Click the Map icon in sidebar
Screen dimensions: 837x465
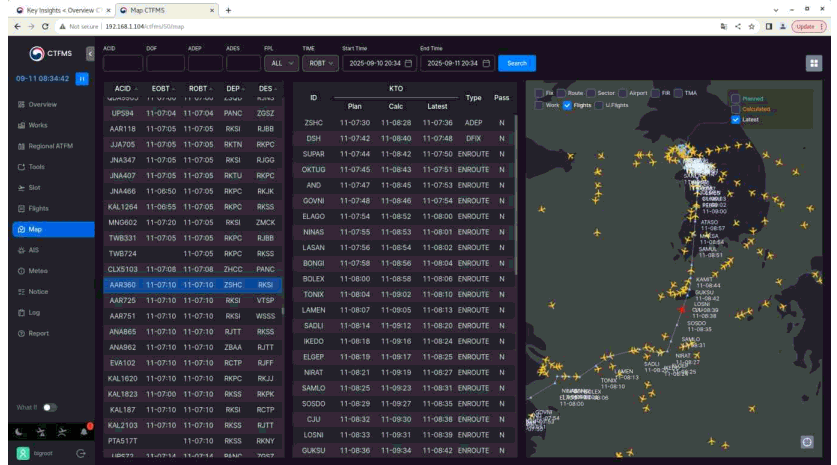[21, 230]
